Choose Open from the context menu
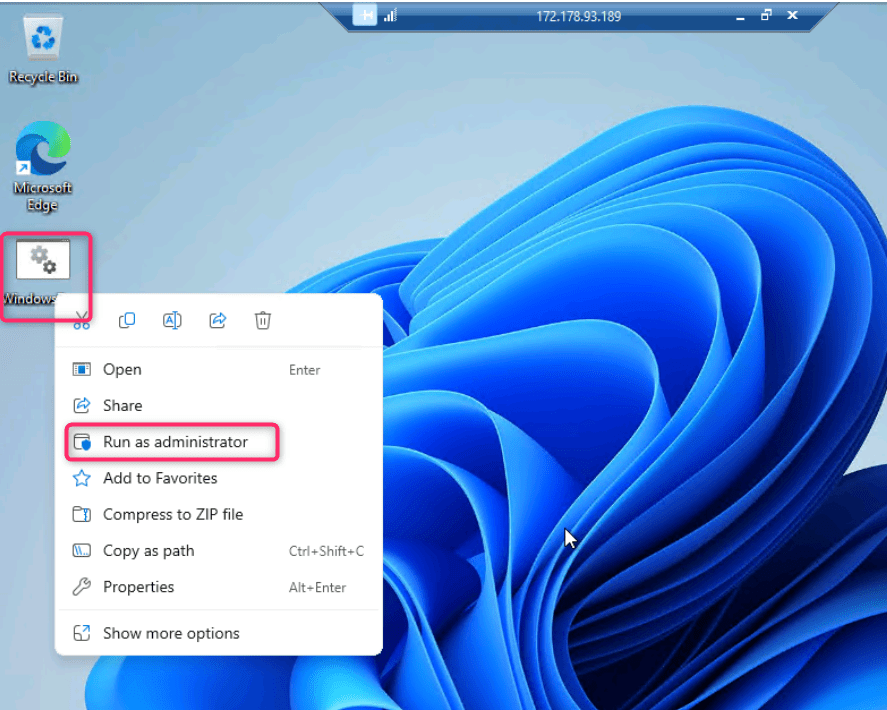The image size is (887, 710). pyautogui.click(x=122, y=369)
